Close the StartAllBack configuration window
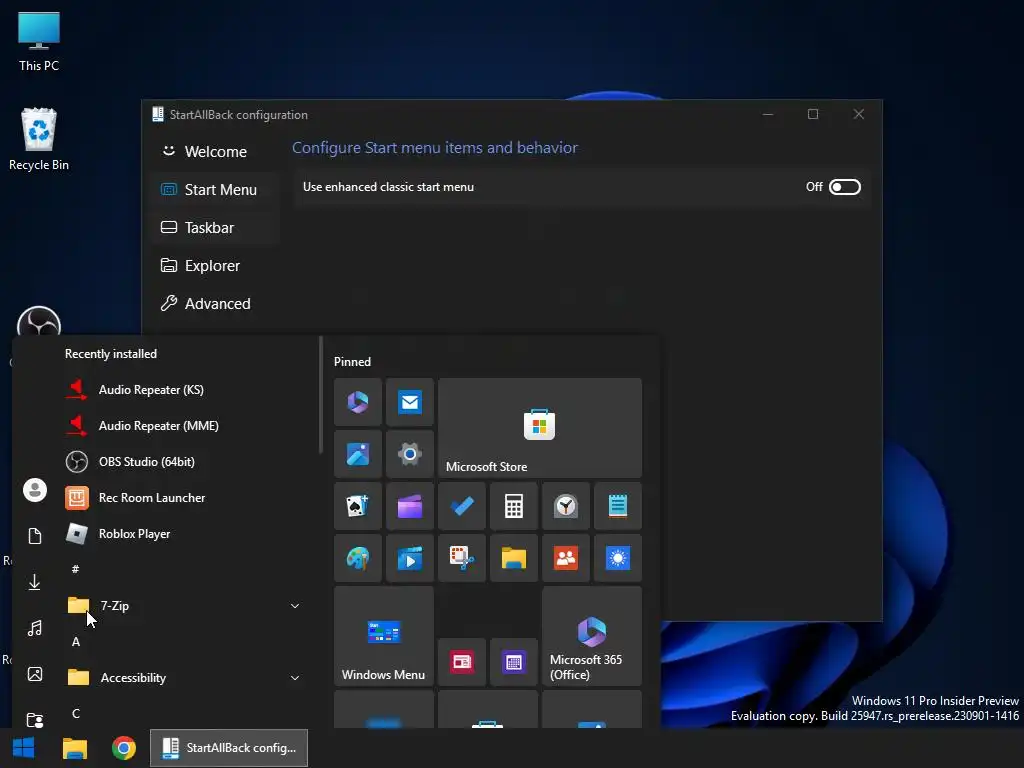 tap(859, 114)
